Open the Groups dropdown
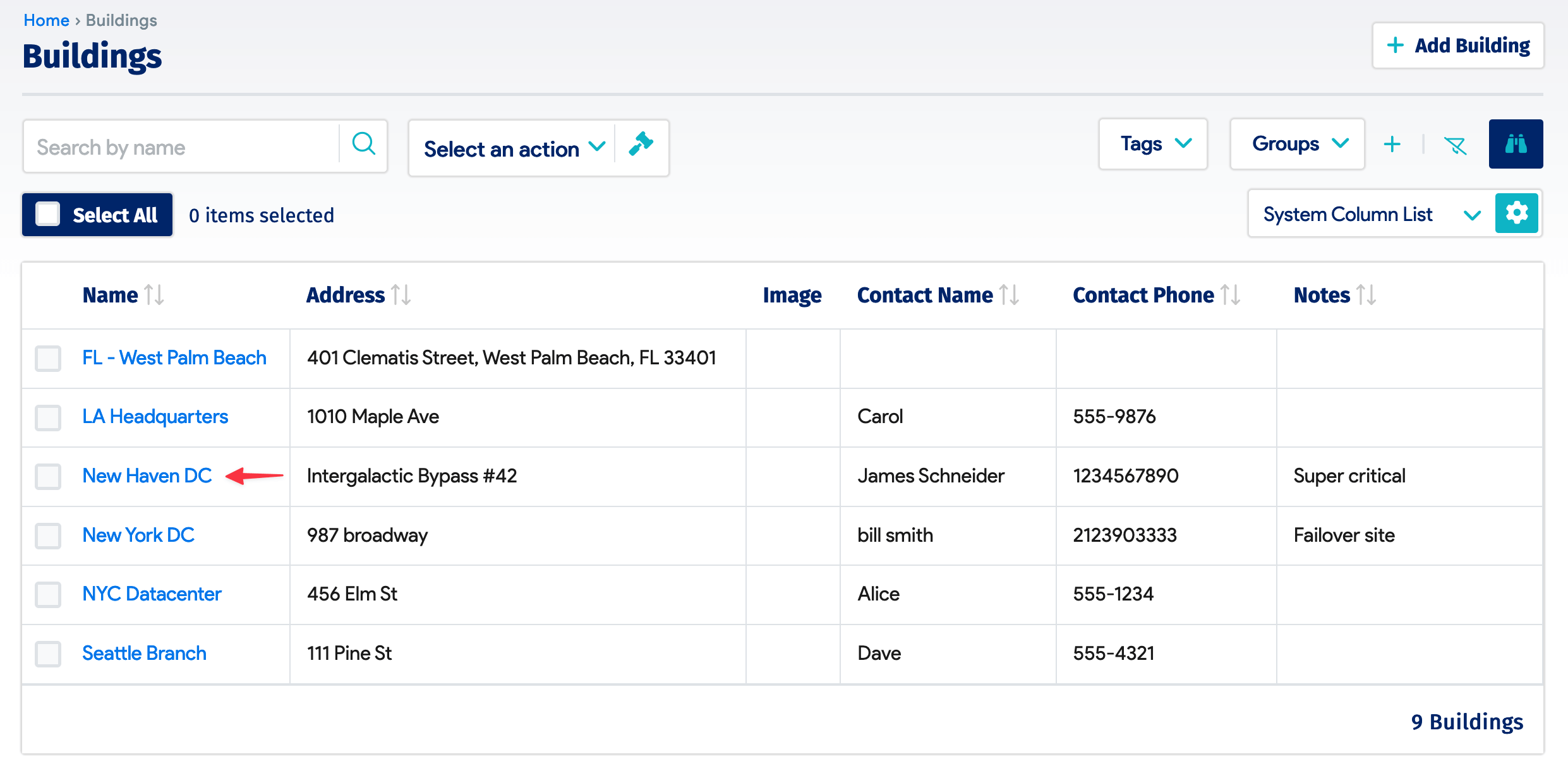The image size is (1568, 759). 1297,144
